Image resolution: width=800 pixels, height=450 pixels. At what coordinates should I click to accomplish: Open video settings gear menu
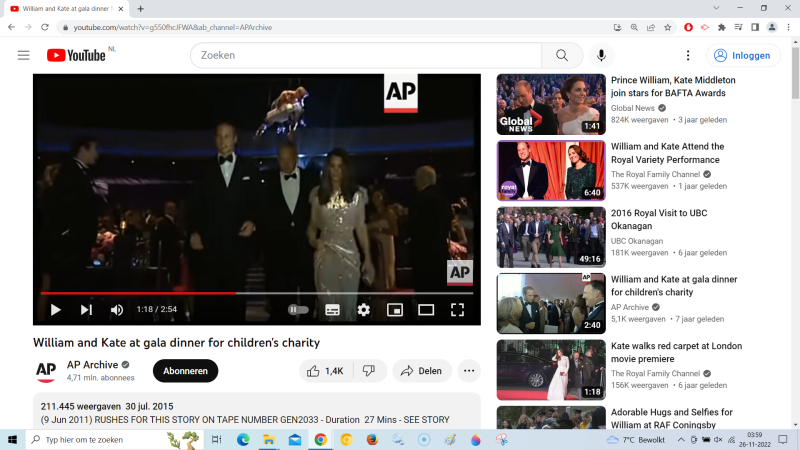(x=364, y=310)
